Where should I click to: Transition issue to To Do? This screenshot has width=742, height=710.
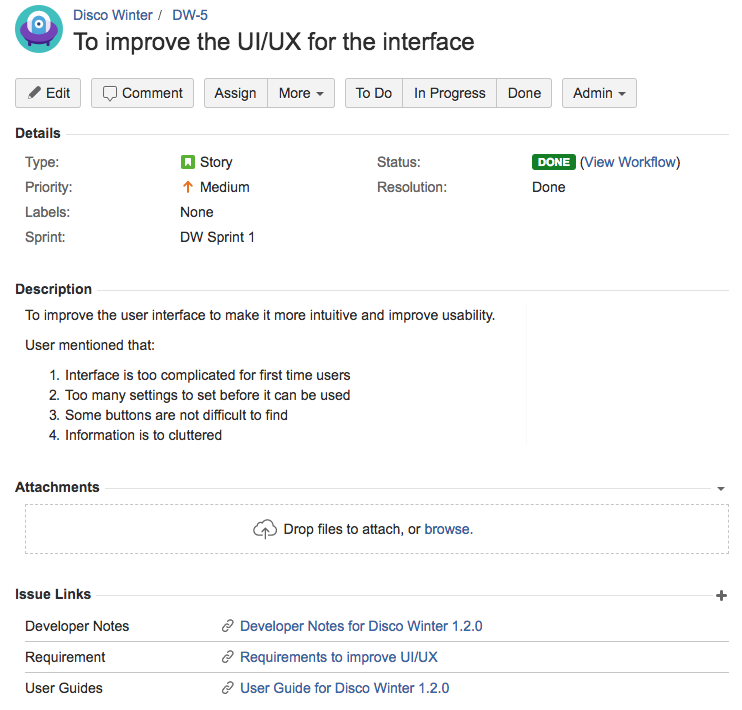373,93
